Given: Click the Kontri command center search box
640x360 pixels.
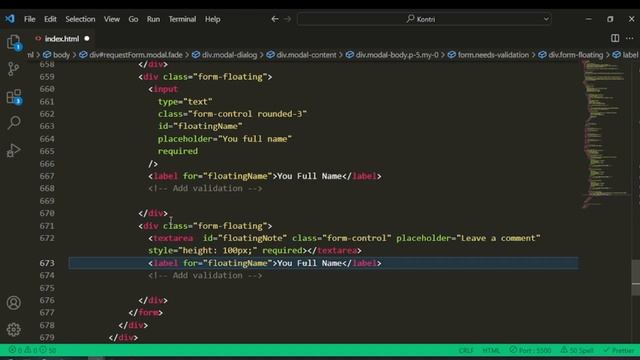Looking at the screenshot, I should (424, 19).
